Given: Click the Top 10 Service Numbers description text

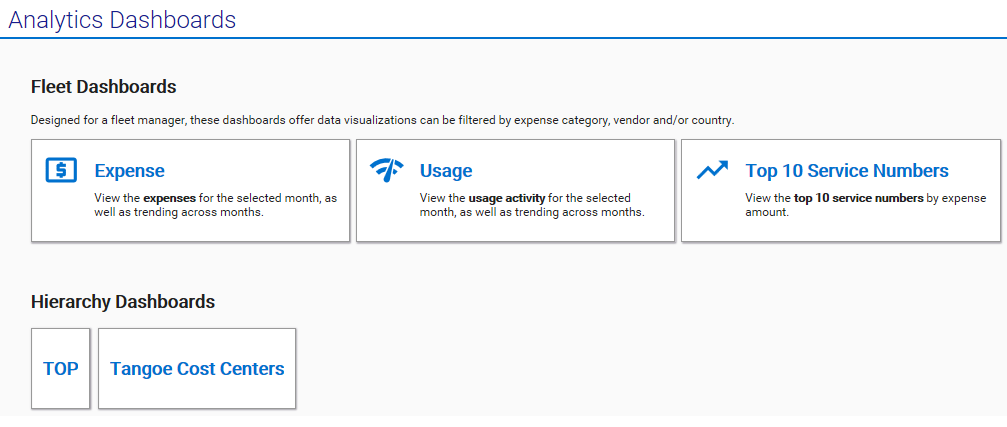Looking at the screenshot, I should pyautogui.click(x=865, y=205).
